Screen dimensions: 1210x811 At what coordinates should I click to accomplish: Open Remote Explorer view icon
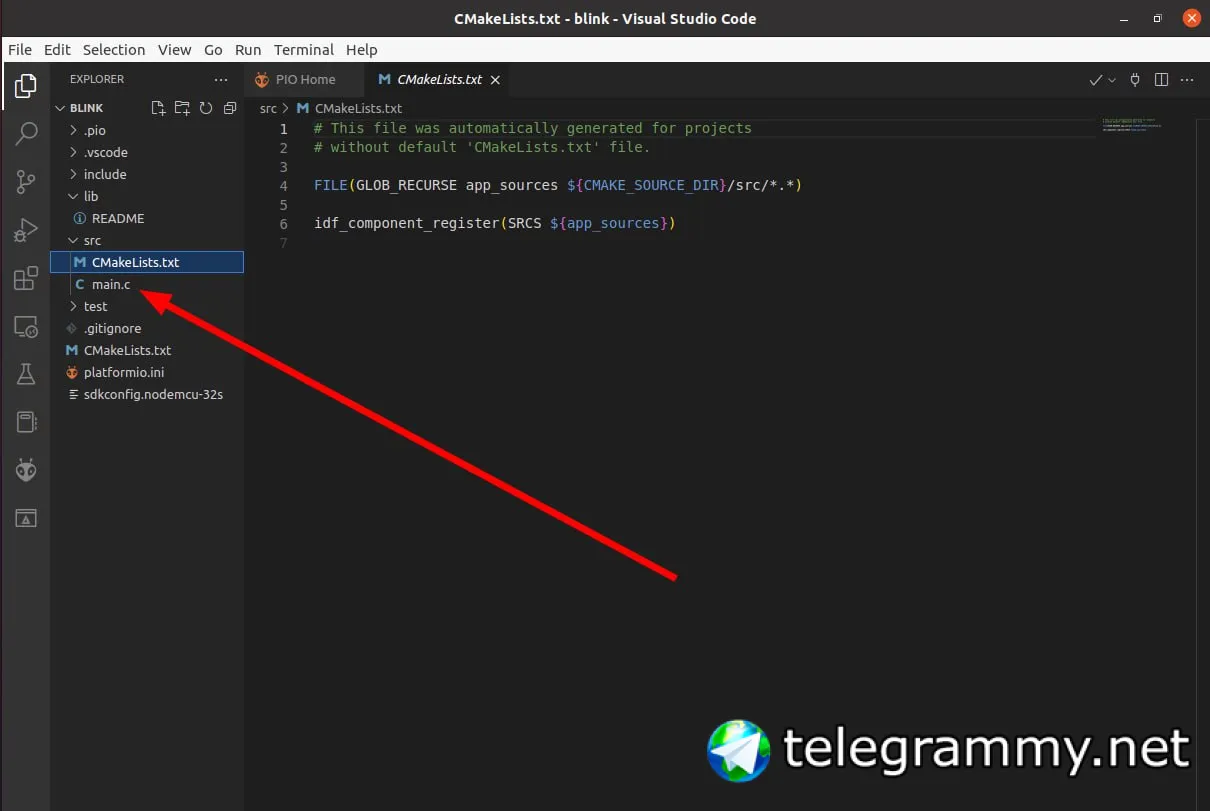(x=26, y=326)
